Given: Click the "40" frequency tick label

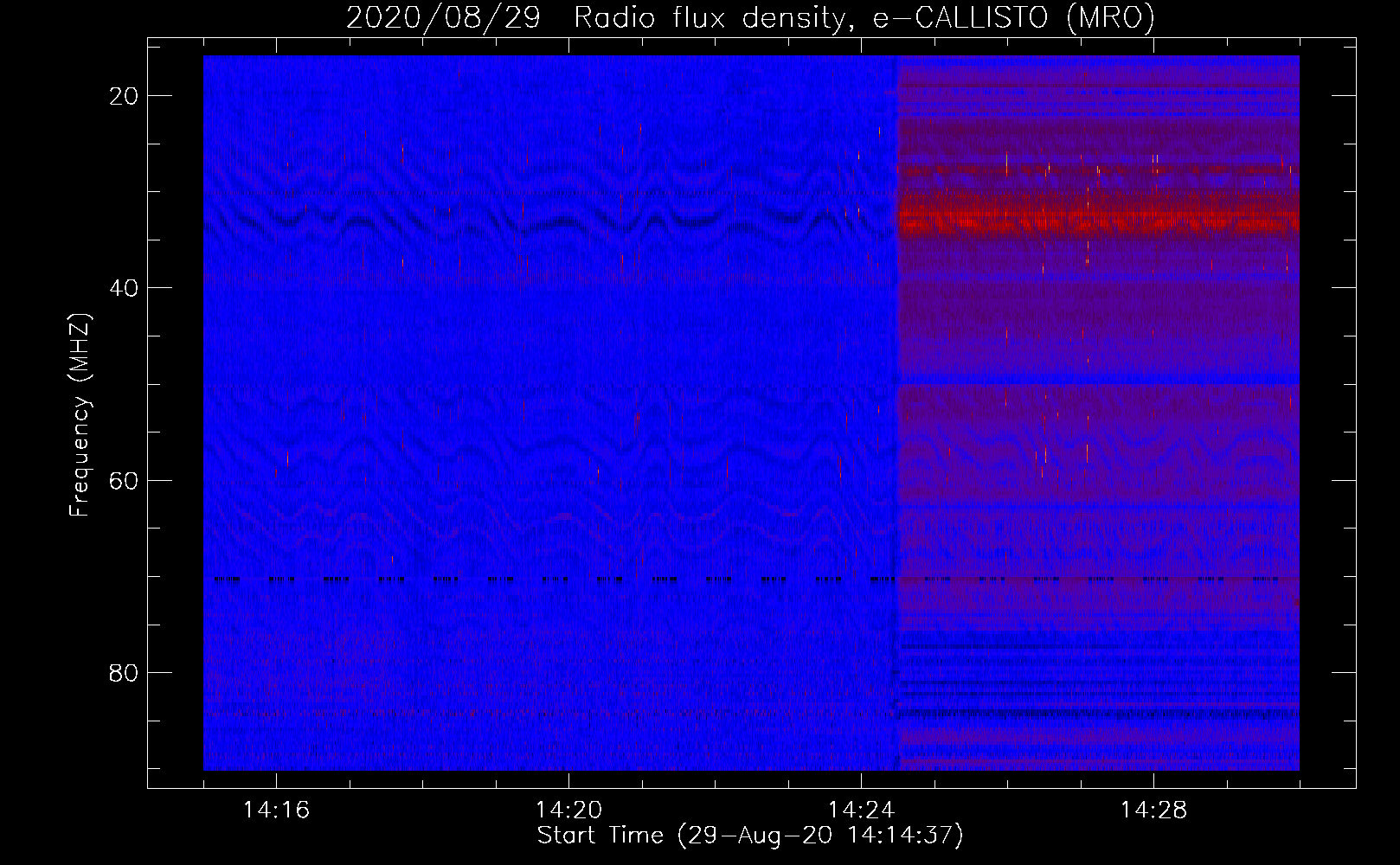Looking at the screenshot, I should coord(124,288).
